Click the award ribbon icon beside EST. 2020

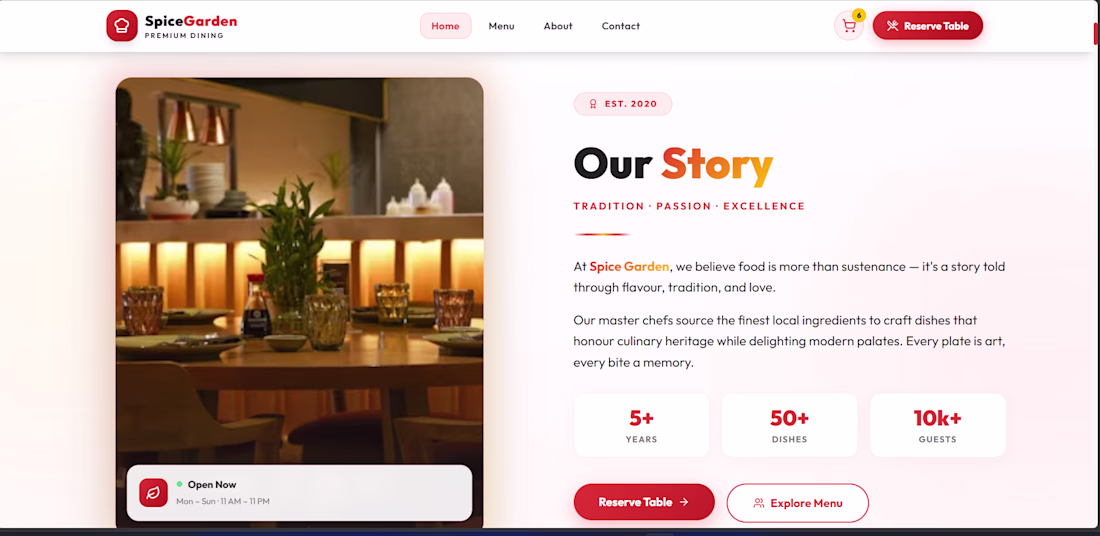coord(592,104)
